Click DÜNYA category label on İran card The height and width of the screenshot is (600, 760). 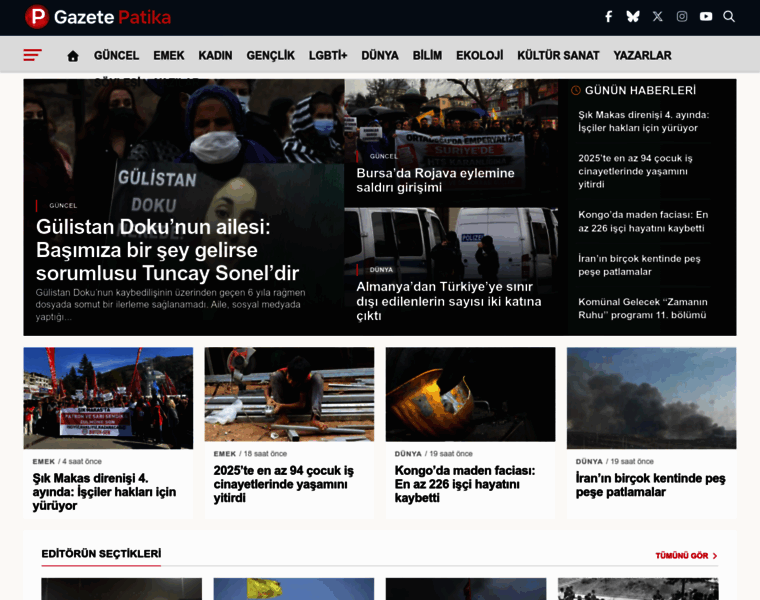coord(589,461)
